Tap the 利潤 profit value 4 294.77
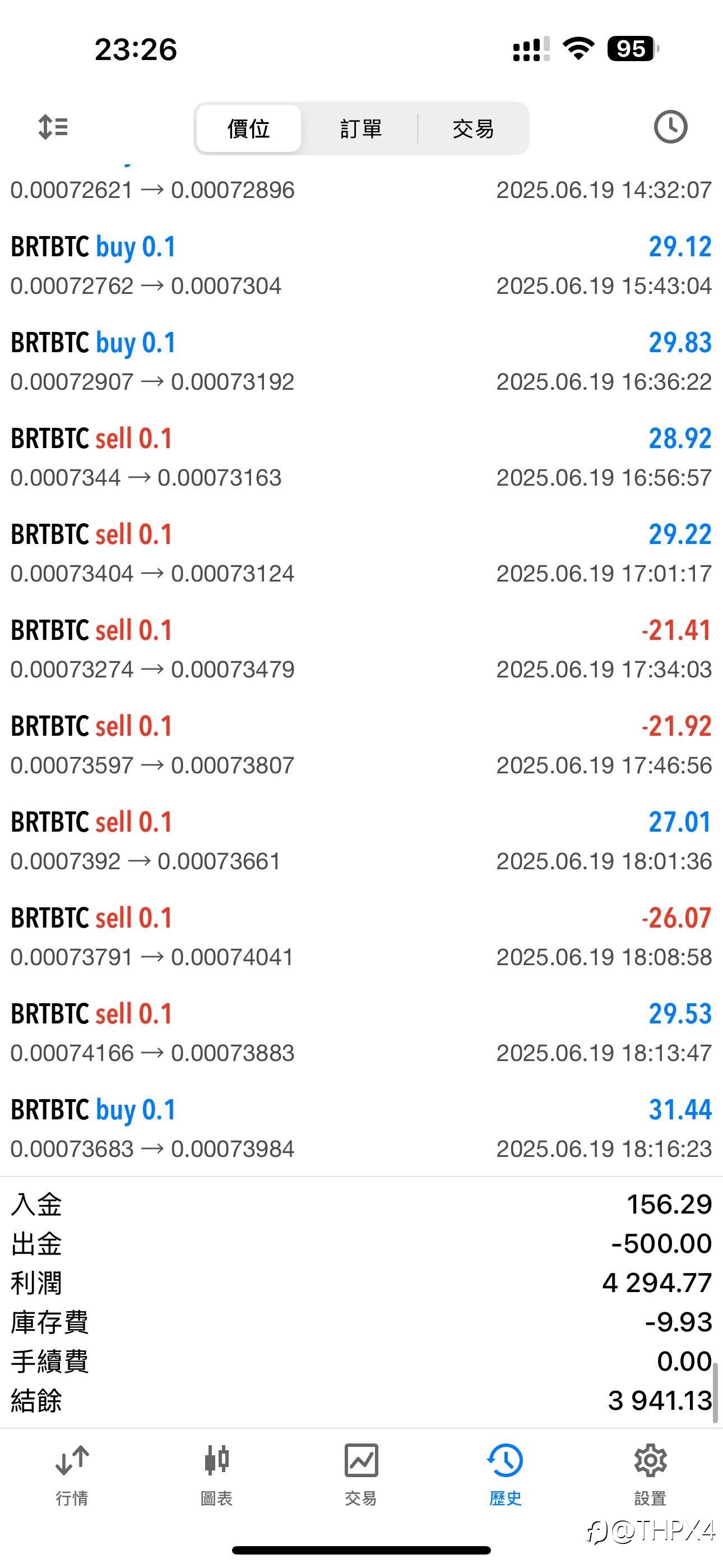723x1568 pixels. point(657,1283)
